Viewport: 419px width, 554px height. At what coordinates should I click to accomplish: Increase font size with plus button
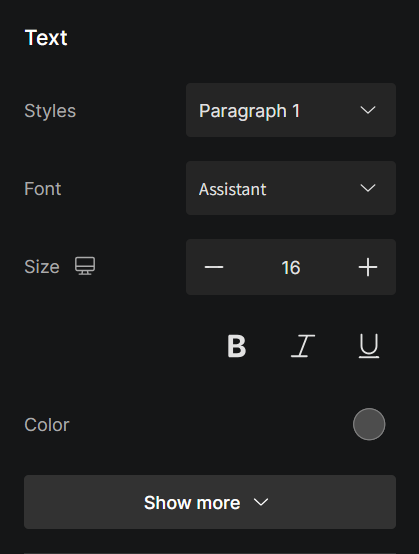coord(368,267)
